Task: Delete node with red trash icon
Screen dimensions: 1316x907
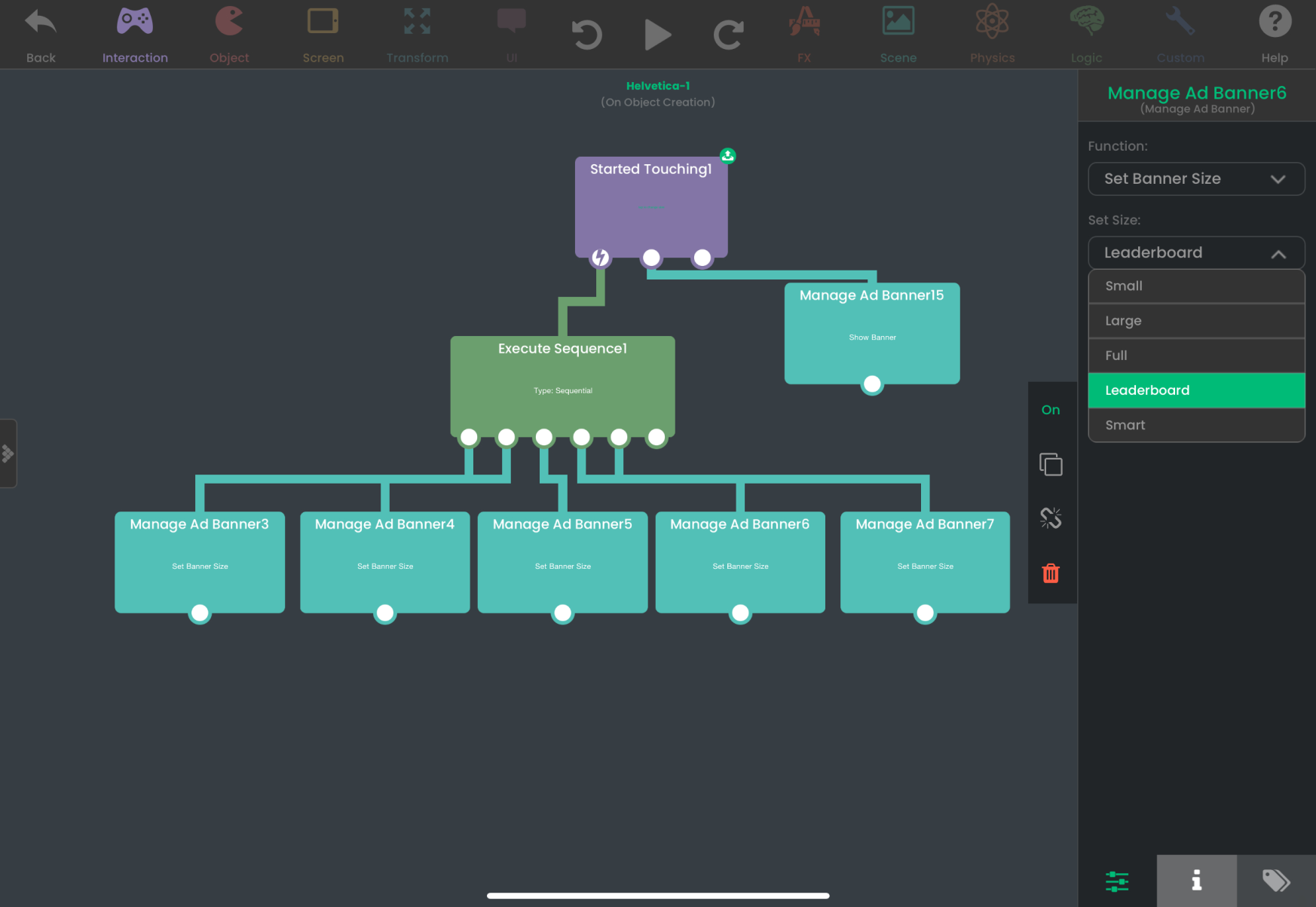Action: click(x=1051, y=574)
